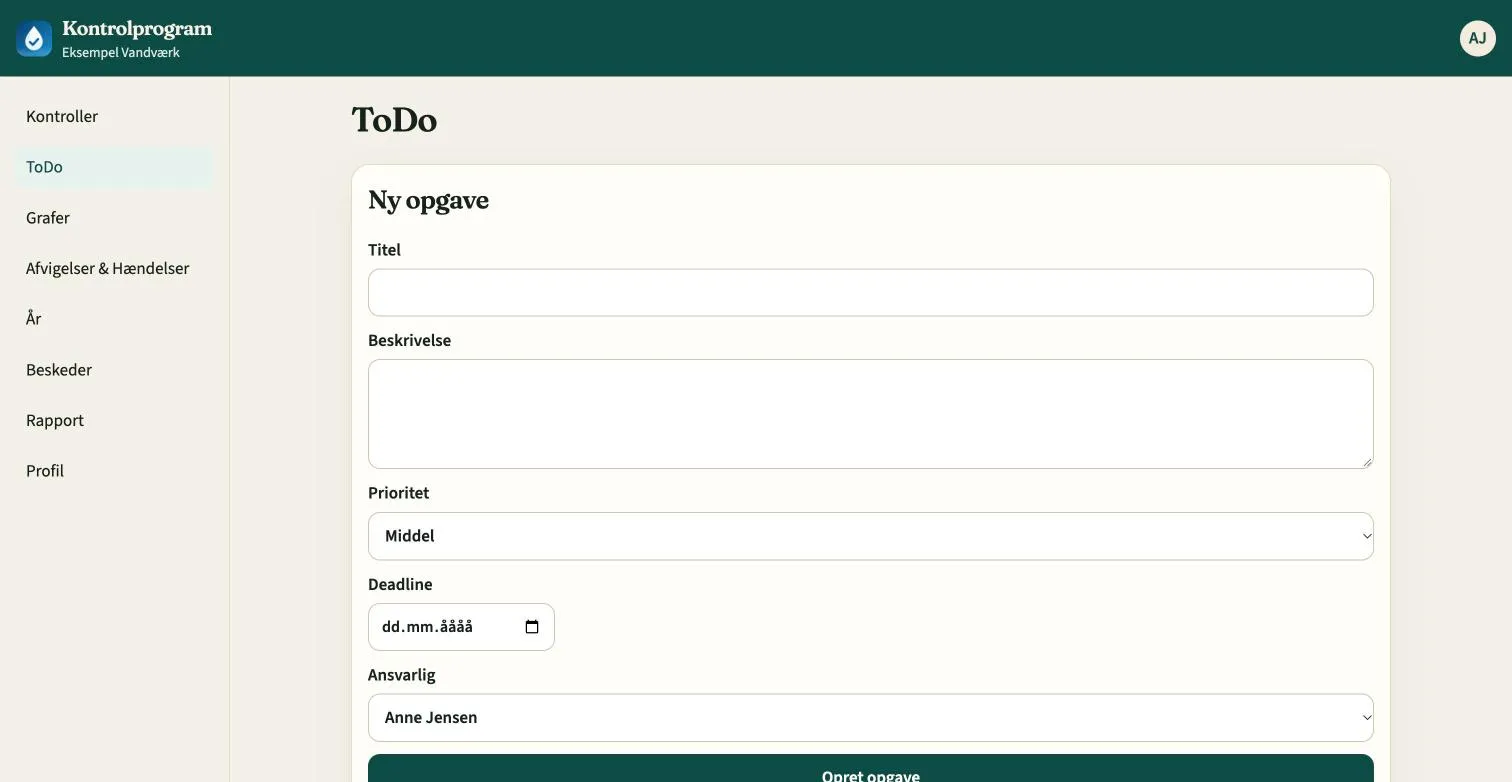Focus the Titel input field
The height and width of the screenshot is (782, 1512).
[870, 293]
